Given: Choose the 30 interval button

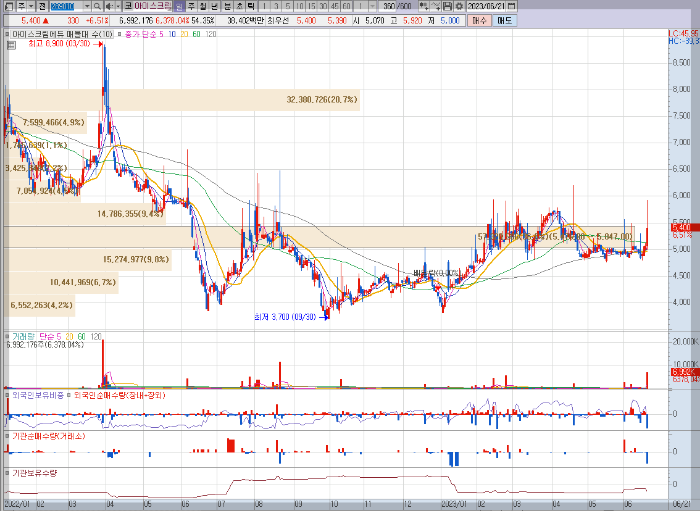Looking at the screenshot, I should point(323,6).
